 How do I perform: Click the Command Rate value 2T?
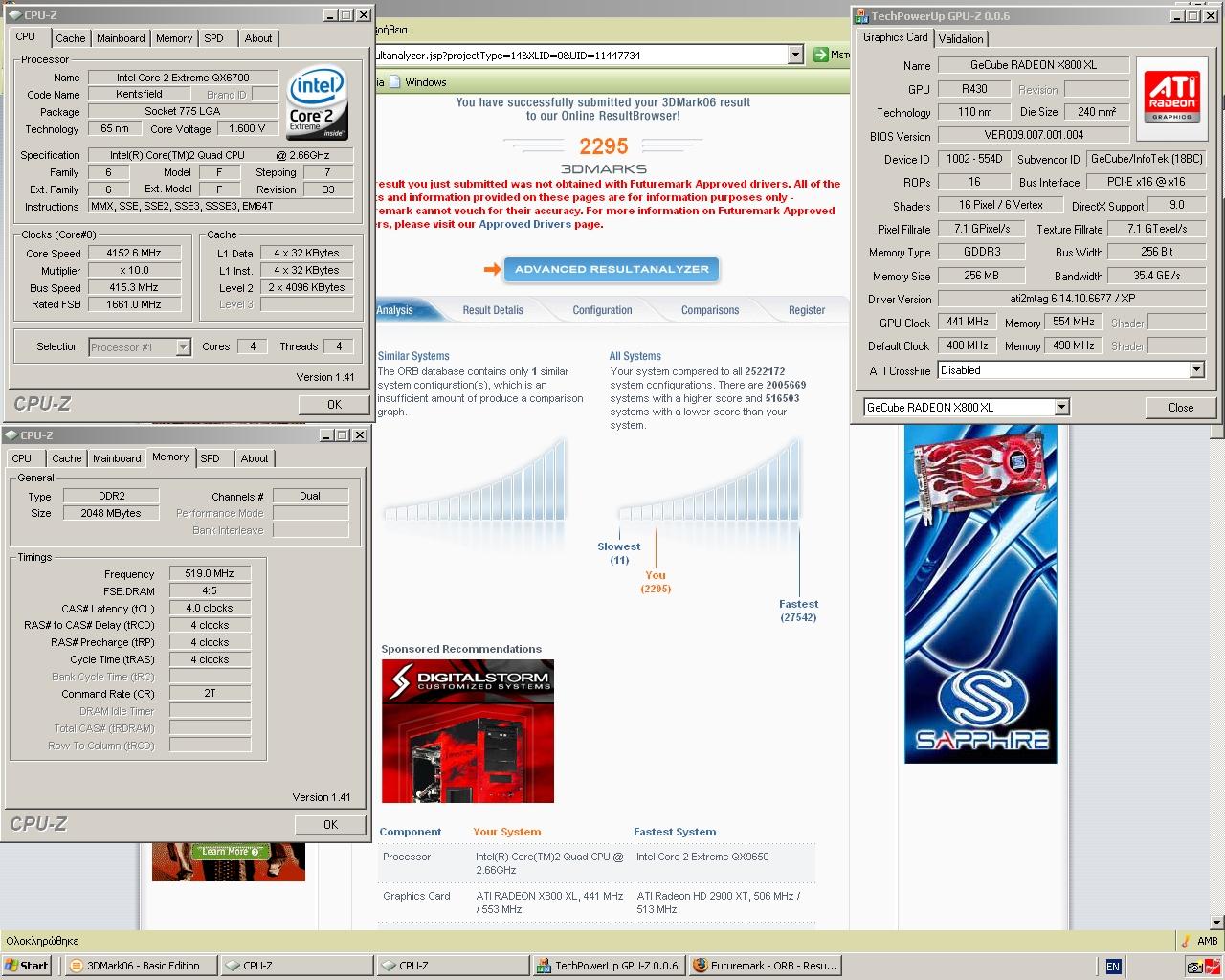click(x=210, y=693)
